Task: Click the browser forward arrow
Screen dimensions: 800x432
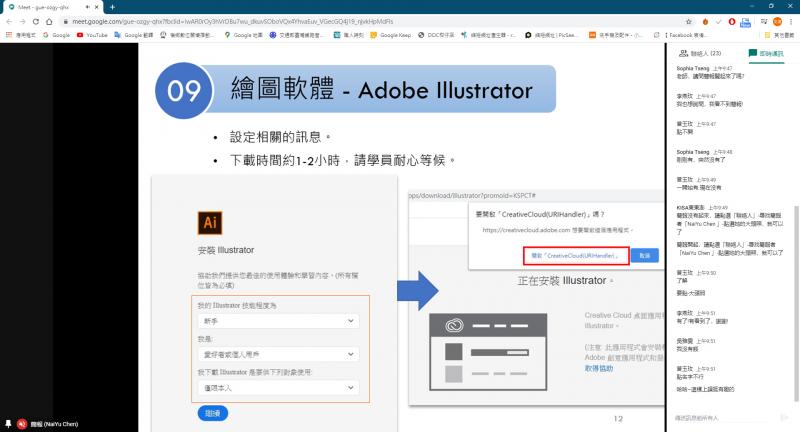Action: pyautogui.click(x=22, y=21)
